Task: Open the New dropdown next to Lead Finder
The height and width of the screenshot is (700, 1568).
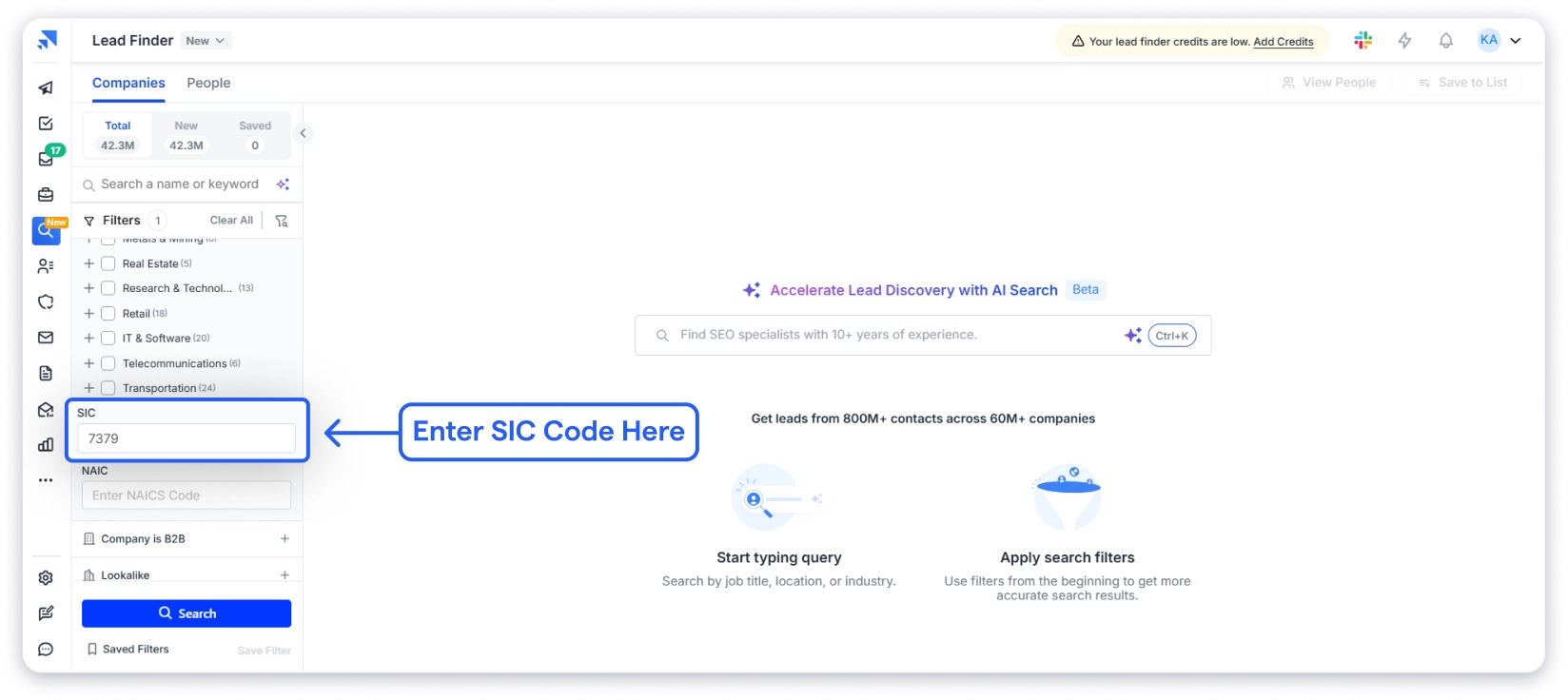Action: tap(206, 41)
